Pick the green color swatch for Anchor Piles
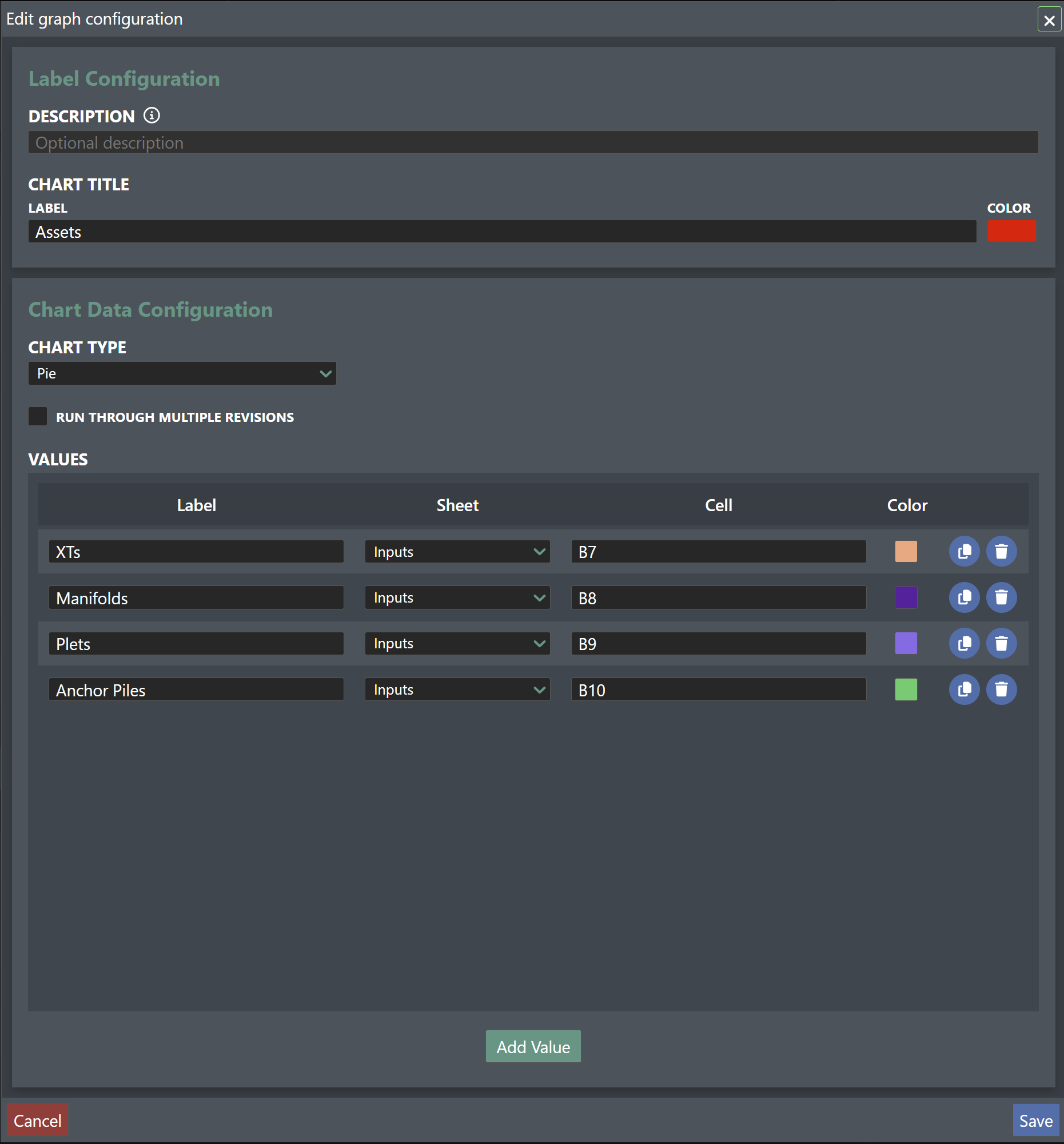Viewport: 1064px width, 1144px height. (x=906, y=689)
